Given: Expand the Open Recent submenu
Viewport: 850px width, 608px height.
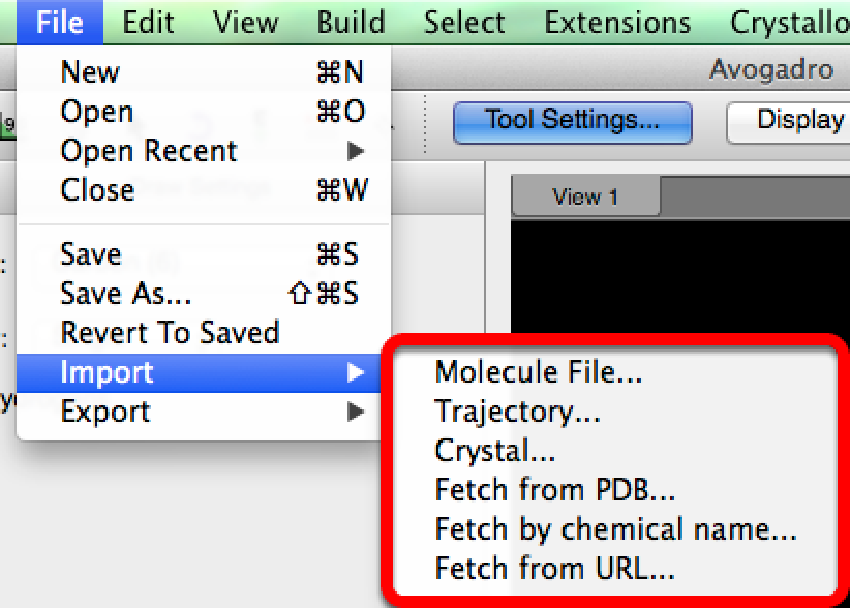Looking at the screenshot, I should (x=149, y=151).
